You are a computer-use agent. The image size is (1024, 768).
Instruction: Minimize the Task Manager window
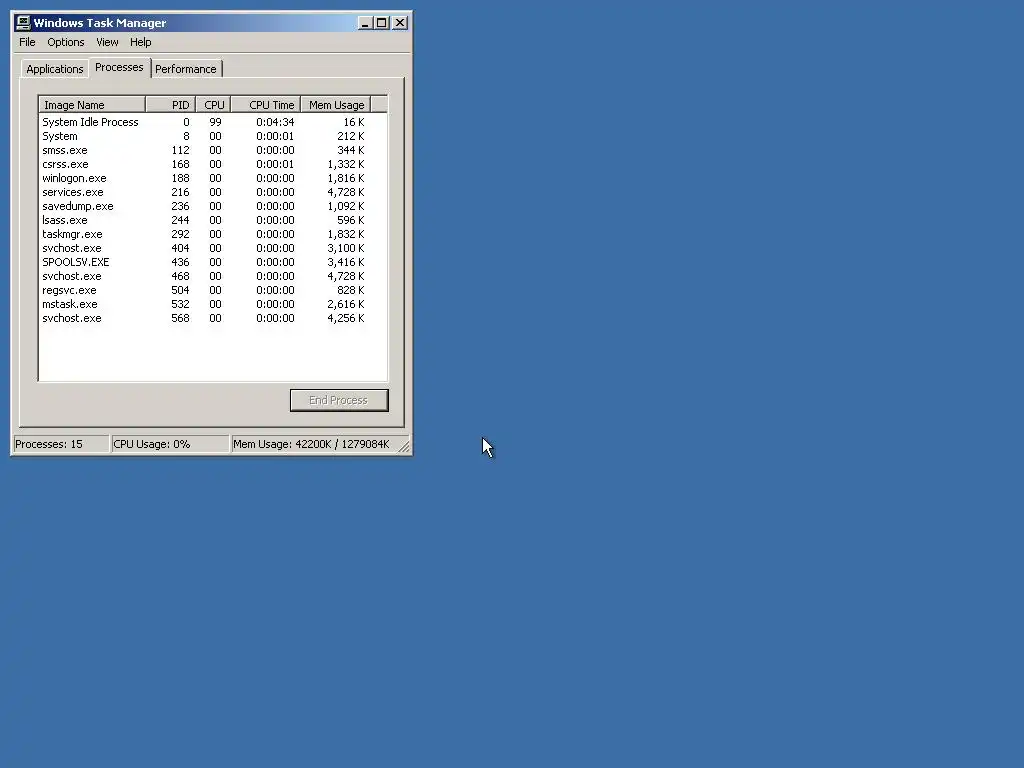(365, 23)
